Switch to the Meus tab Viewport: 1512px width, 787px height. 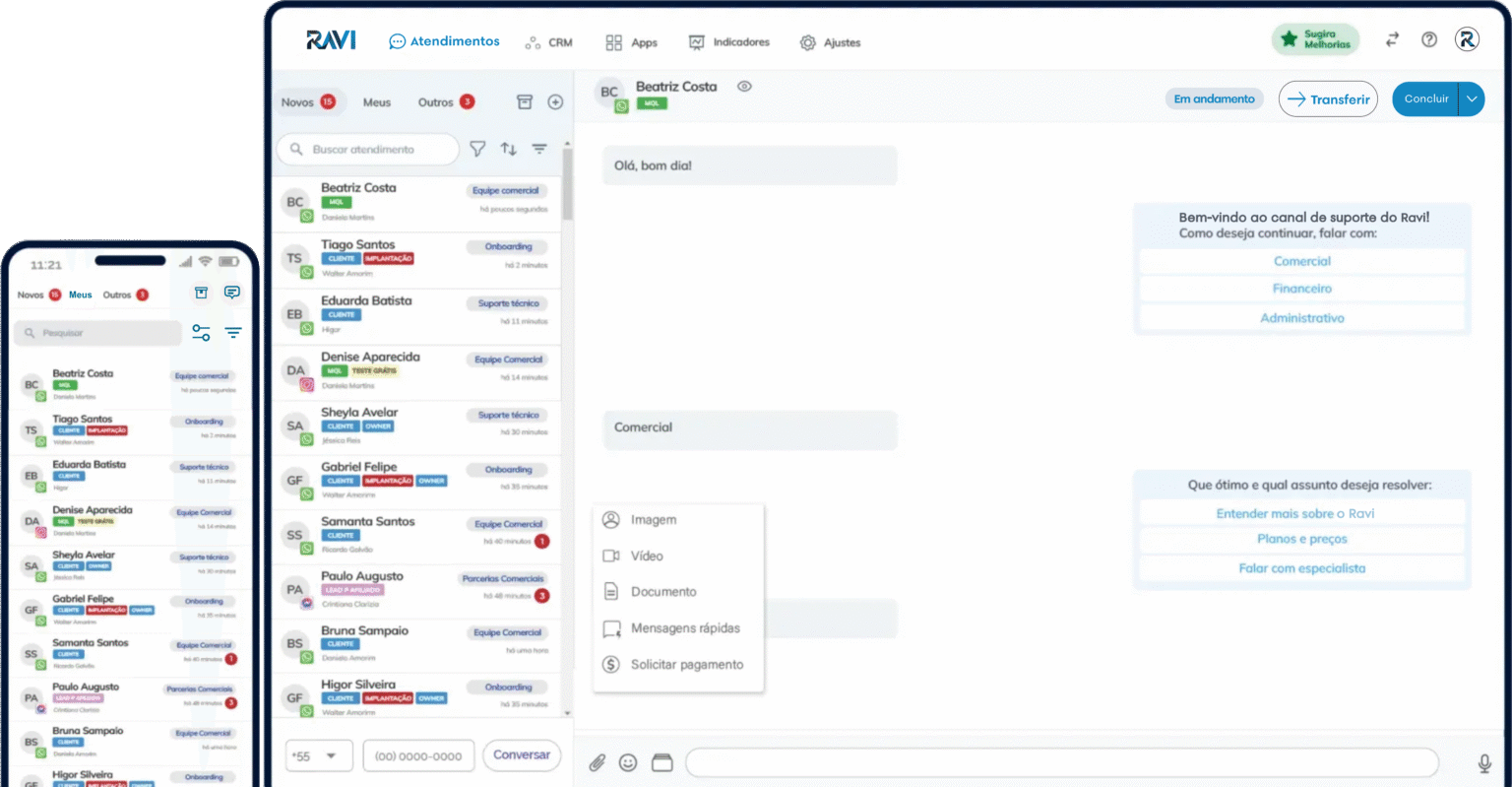pyautogui.click(x=376, y=102)
